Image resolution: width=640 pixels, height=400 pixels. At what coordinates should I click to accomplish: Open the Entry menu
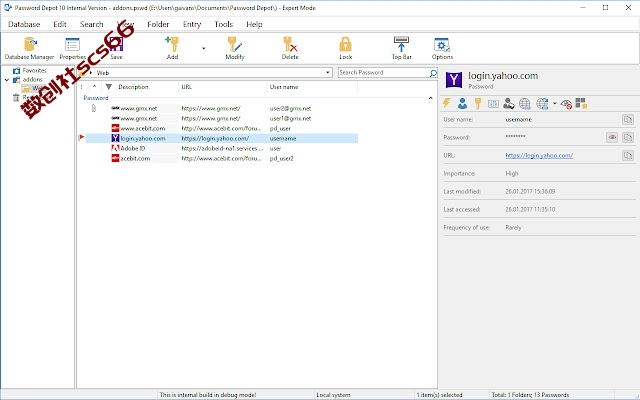(192, 24)
